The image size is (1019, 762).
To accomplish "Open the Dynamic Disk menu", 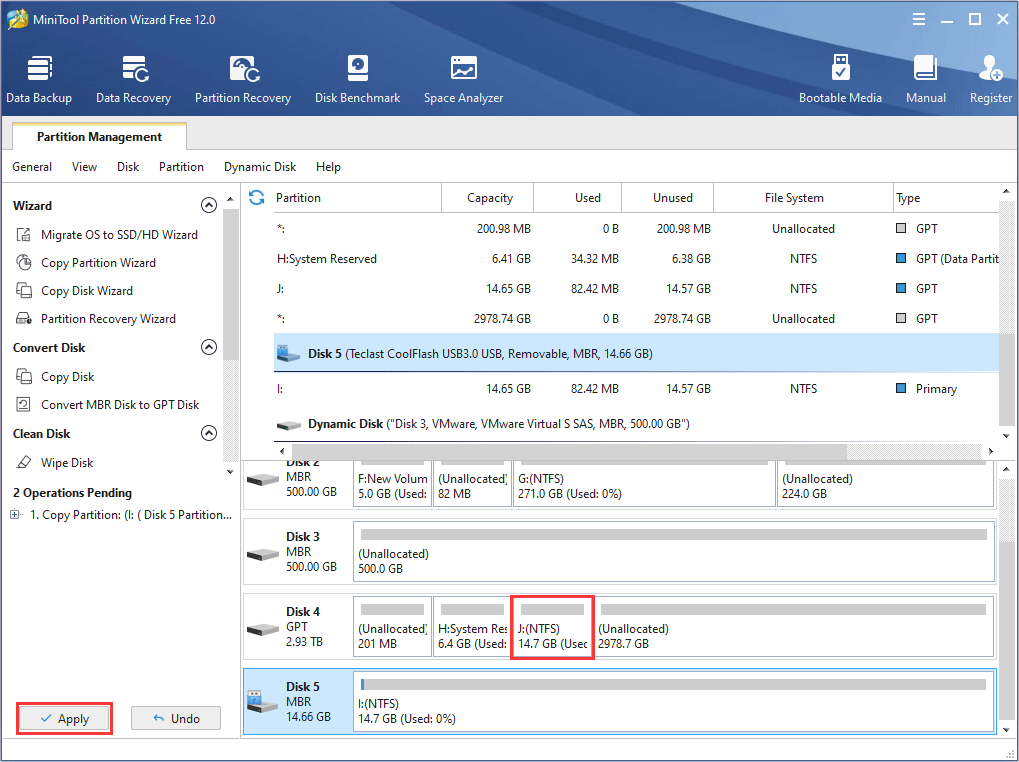I will tap(260, 167).
